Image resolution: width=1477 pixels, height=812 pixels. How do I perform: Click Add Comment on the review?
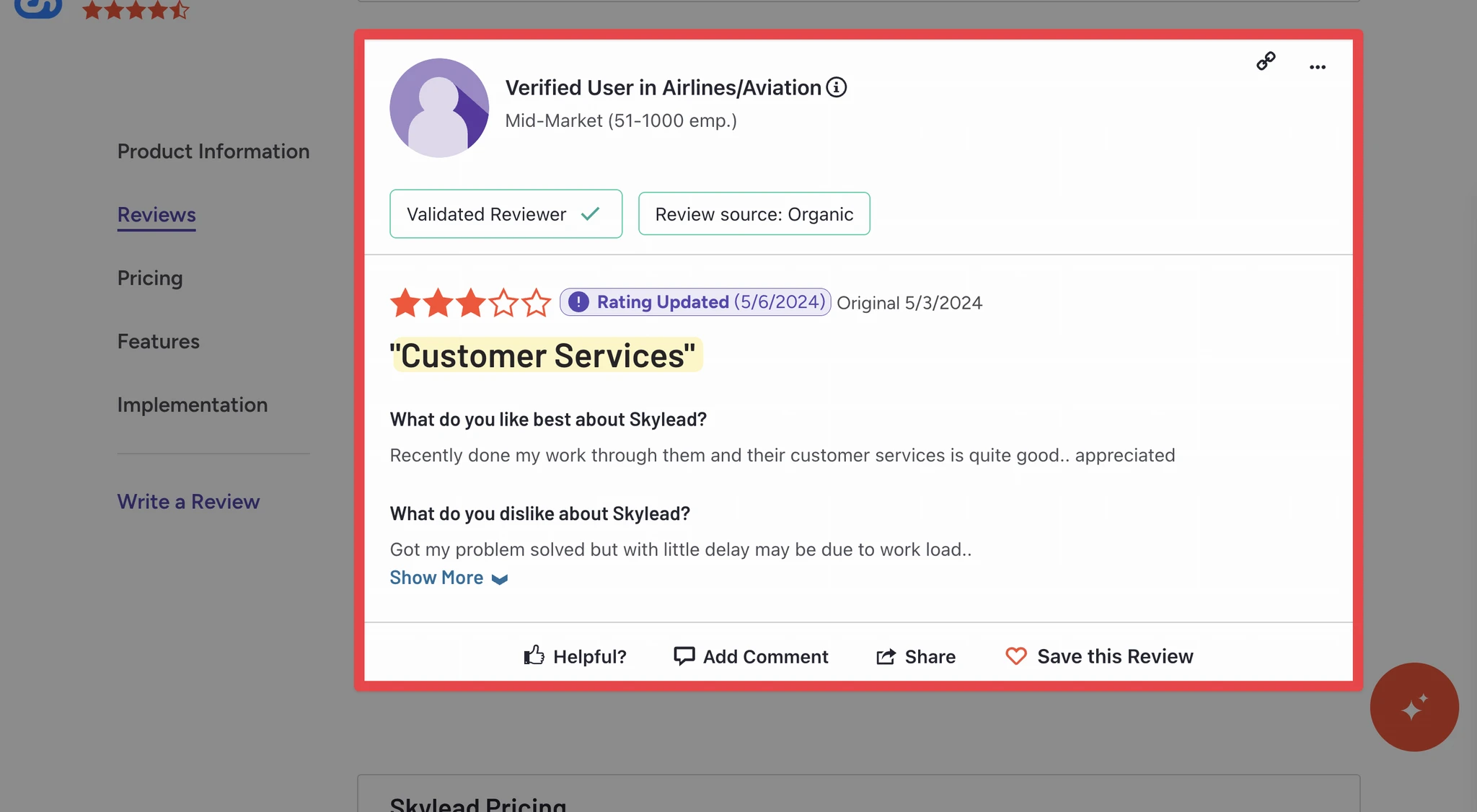(x=751, y=656)
